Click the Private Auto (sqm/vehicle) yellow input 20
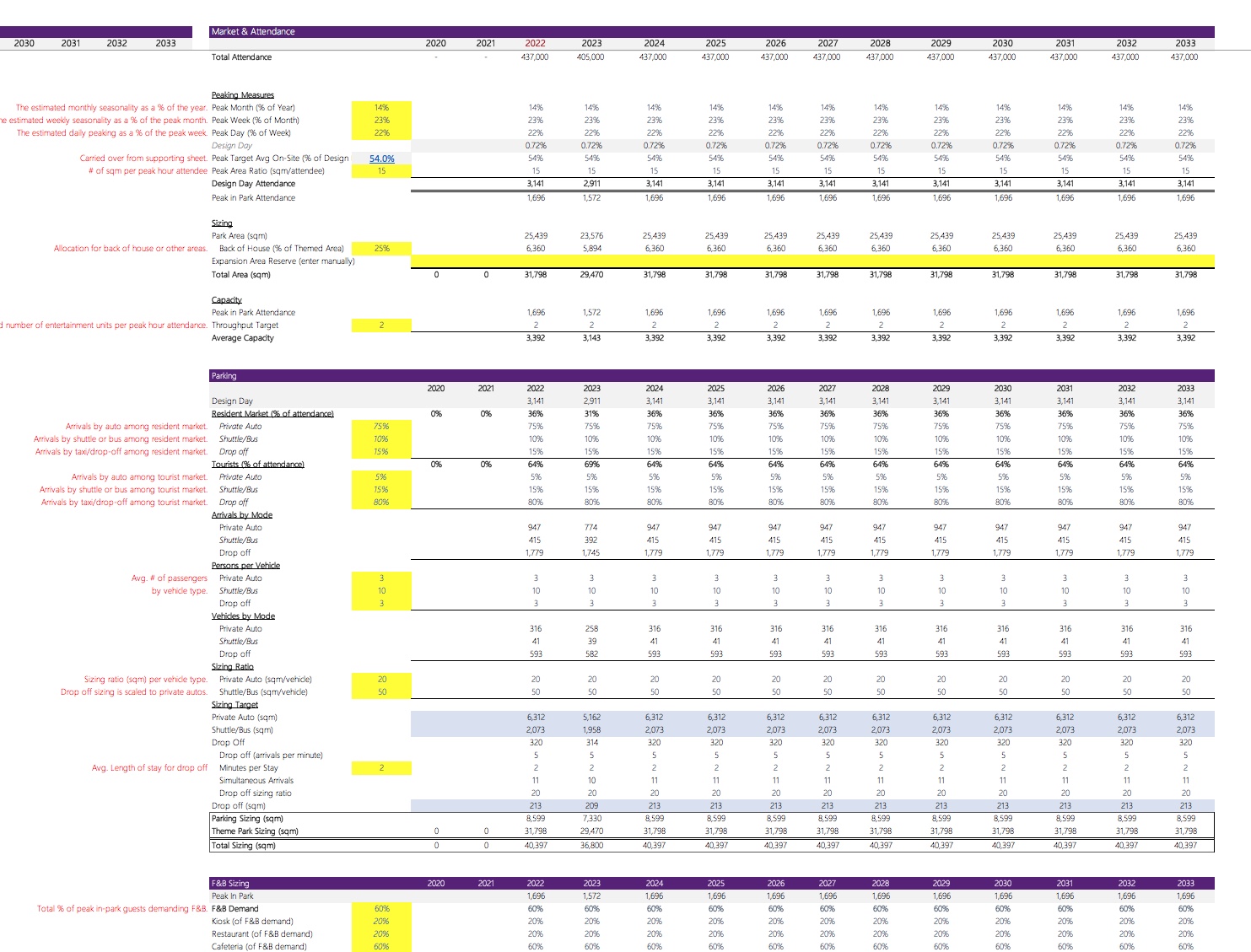 coord(381,680)
